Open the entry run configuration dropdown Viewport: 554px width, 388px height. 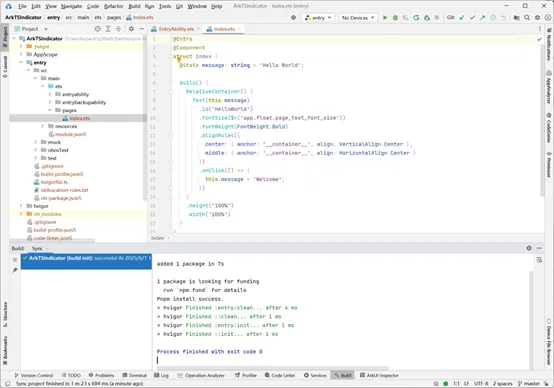pyautogui.click(x=318, y=17)
